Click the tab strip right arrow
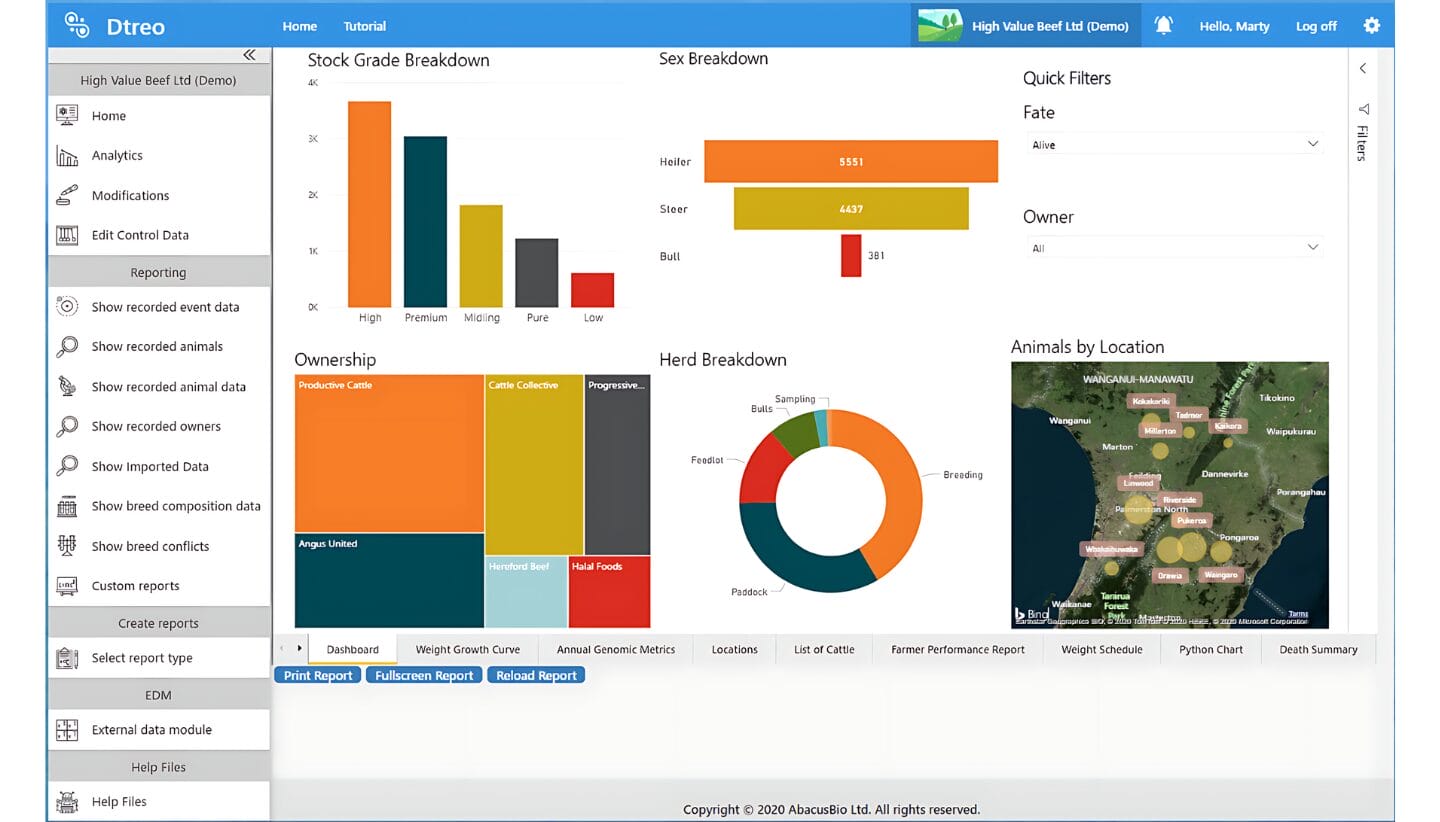Viewport: 1440px width, 822px height. pos(299,649)
